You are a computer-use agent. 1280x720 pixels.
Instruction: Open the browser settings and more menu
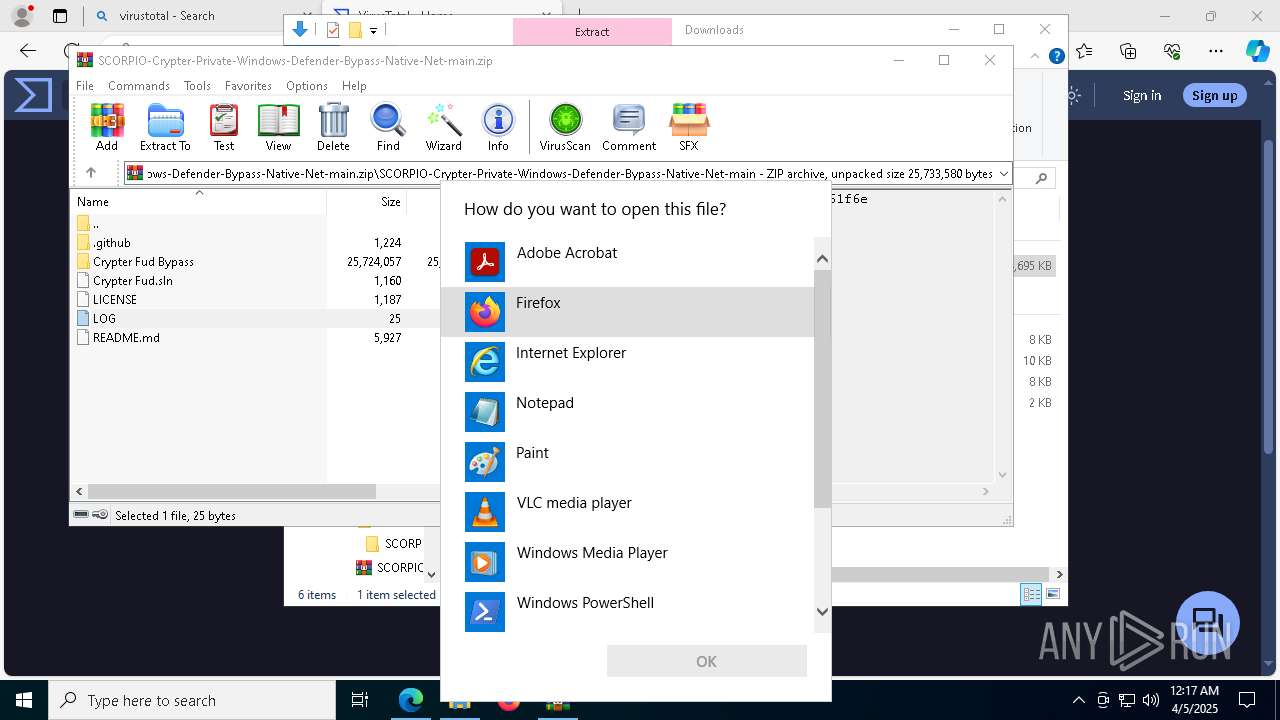(x=1216, y=51)
